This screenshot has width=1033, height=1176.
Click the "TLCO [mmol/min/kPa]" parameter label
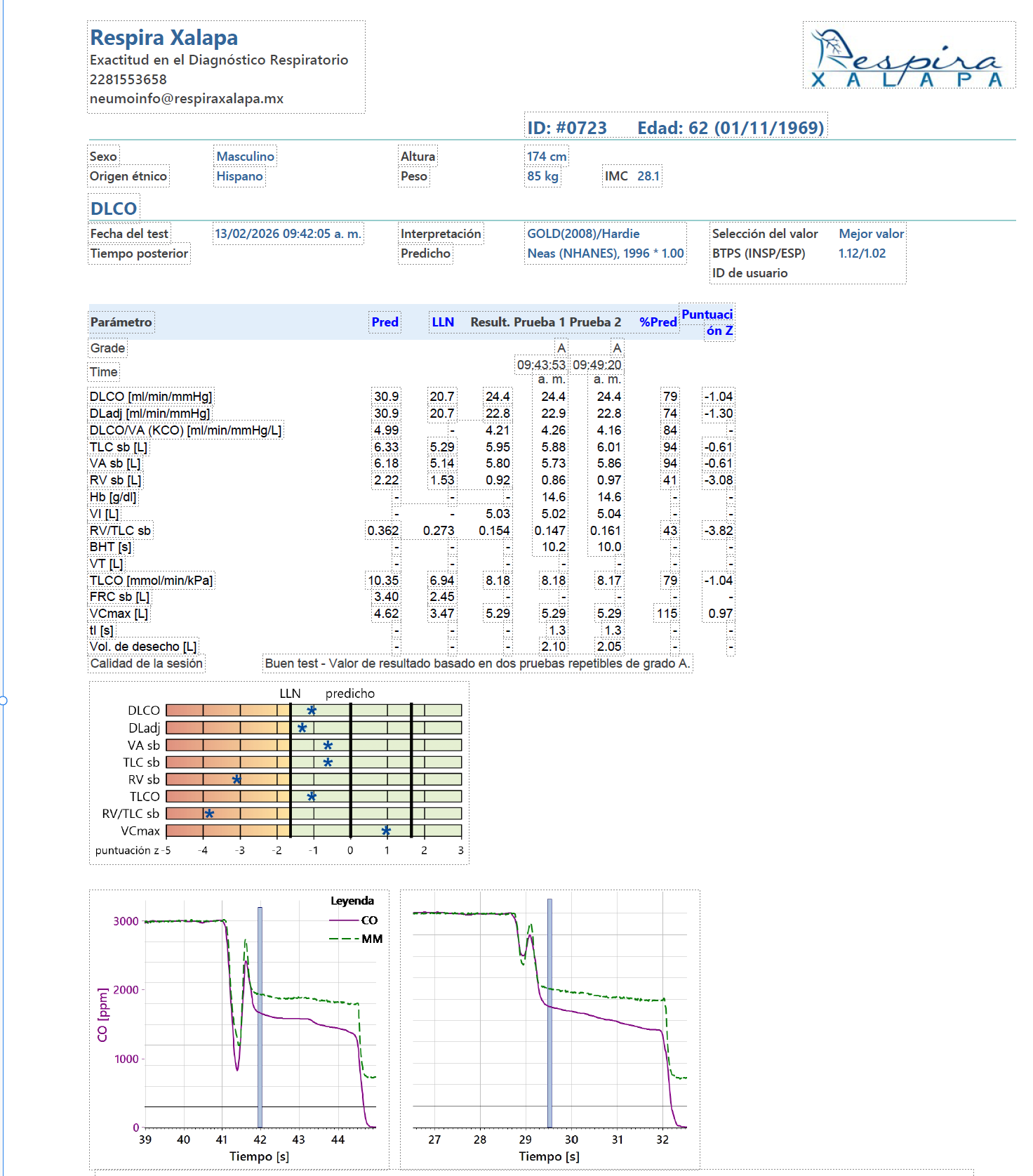click(152, 581)
